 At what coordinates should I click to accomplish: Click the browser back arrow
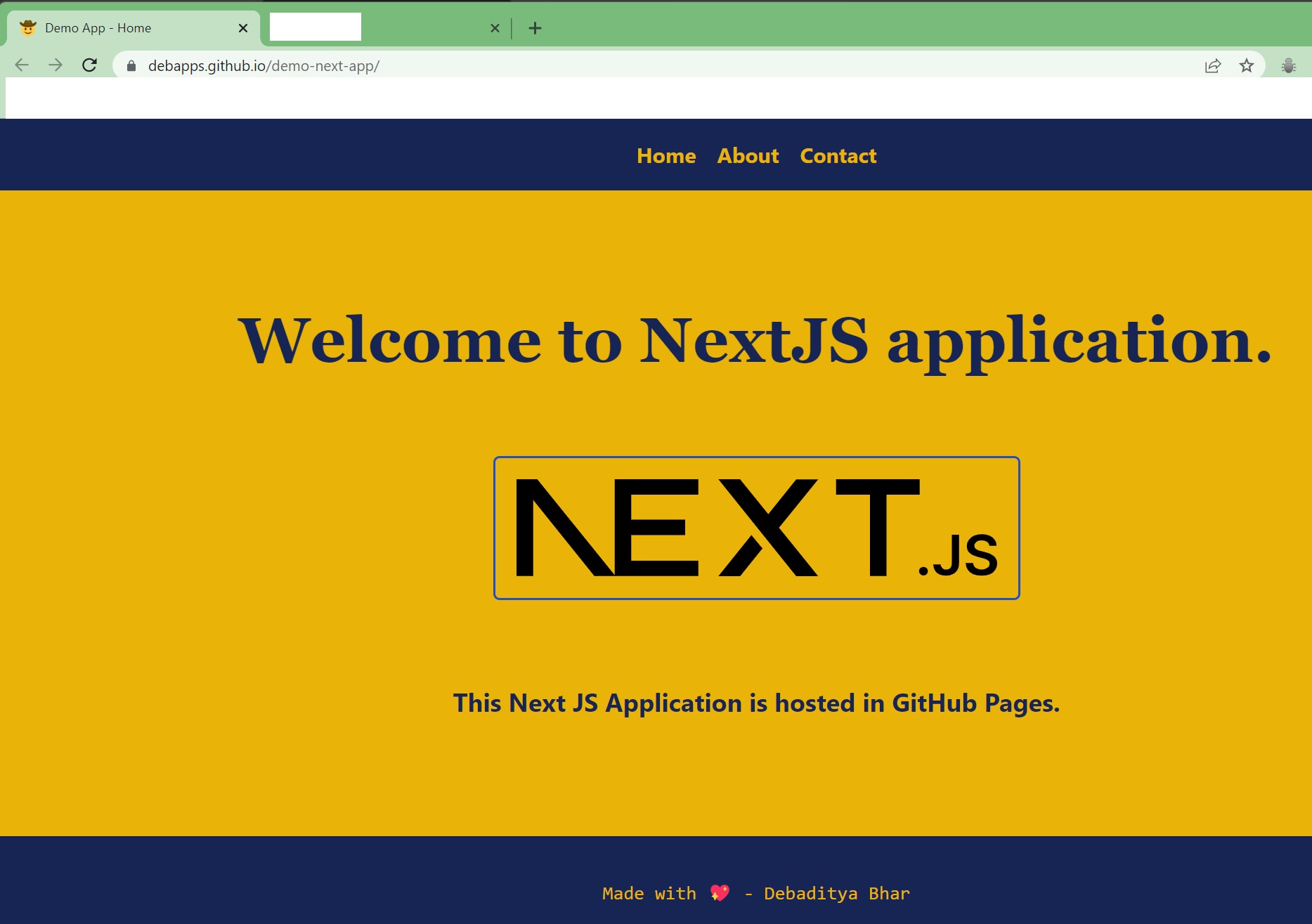[22, 65]
